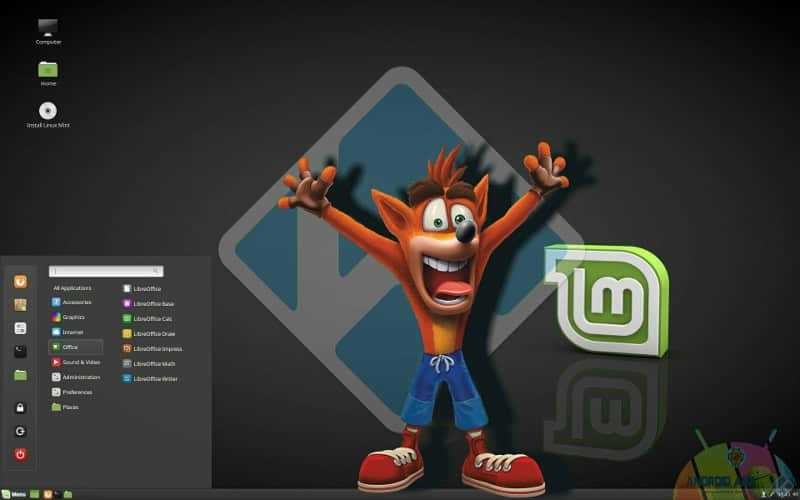Click inside the menu search field
The height and width of the screenshot is (500, 800).
[106, 271]
